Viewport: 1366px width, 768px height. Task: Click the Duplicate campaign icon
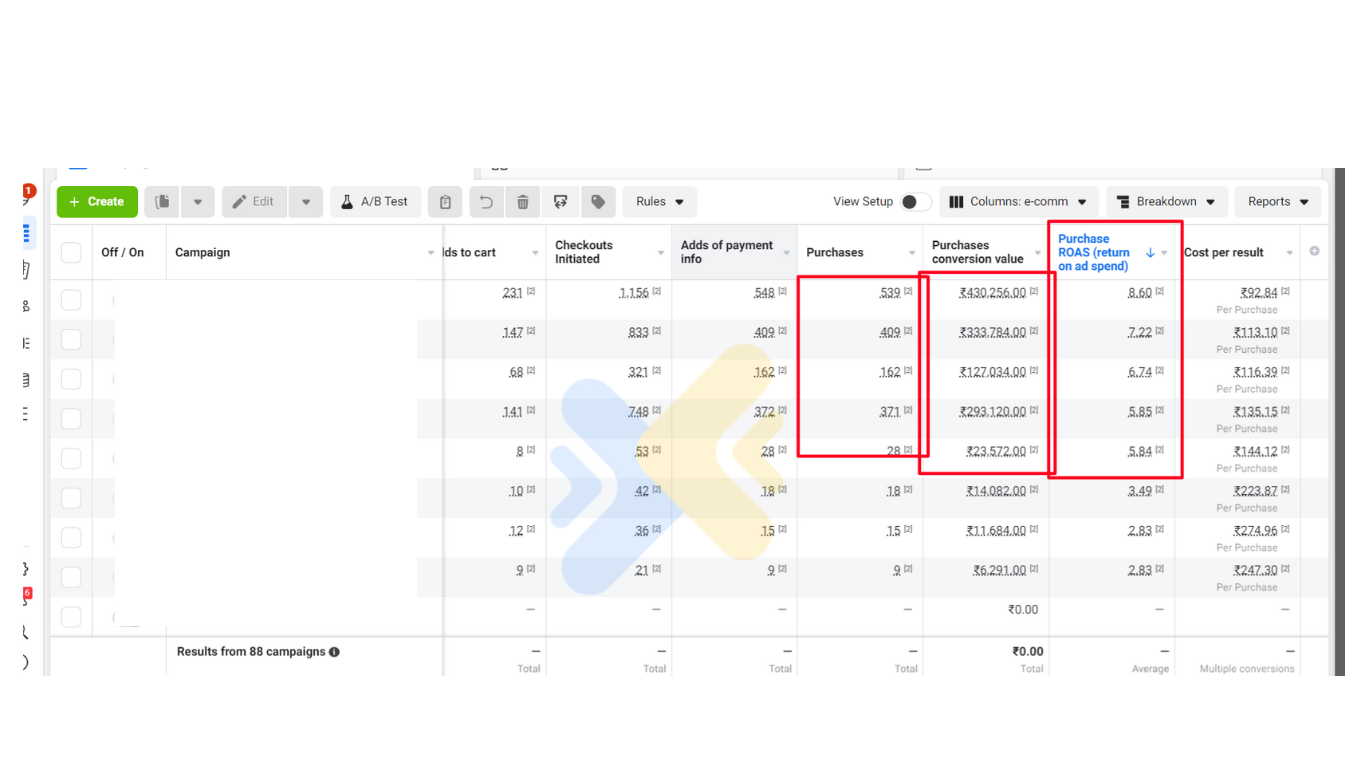(x=162, y=202)
